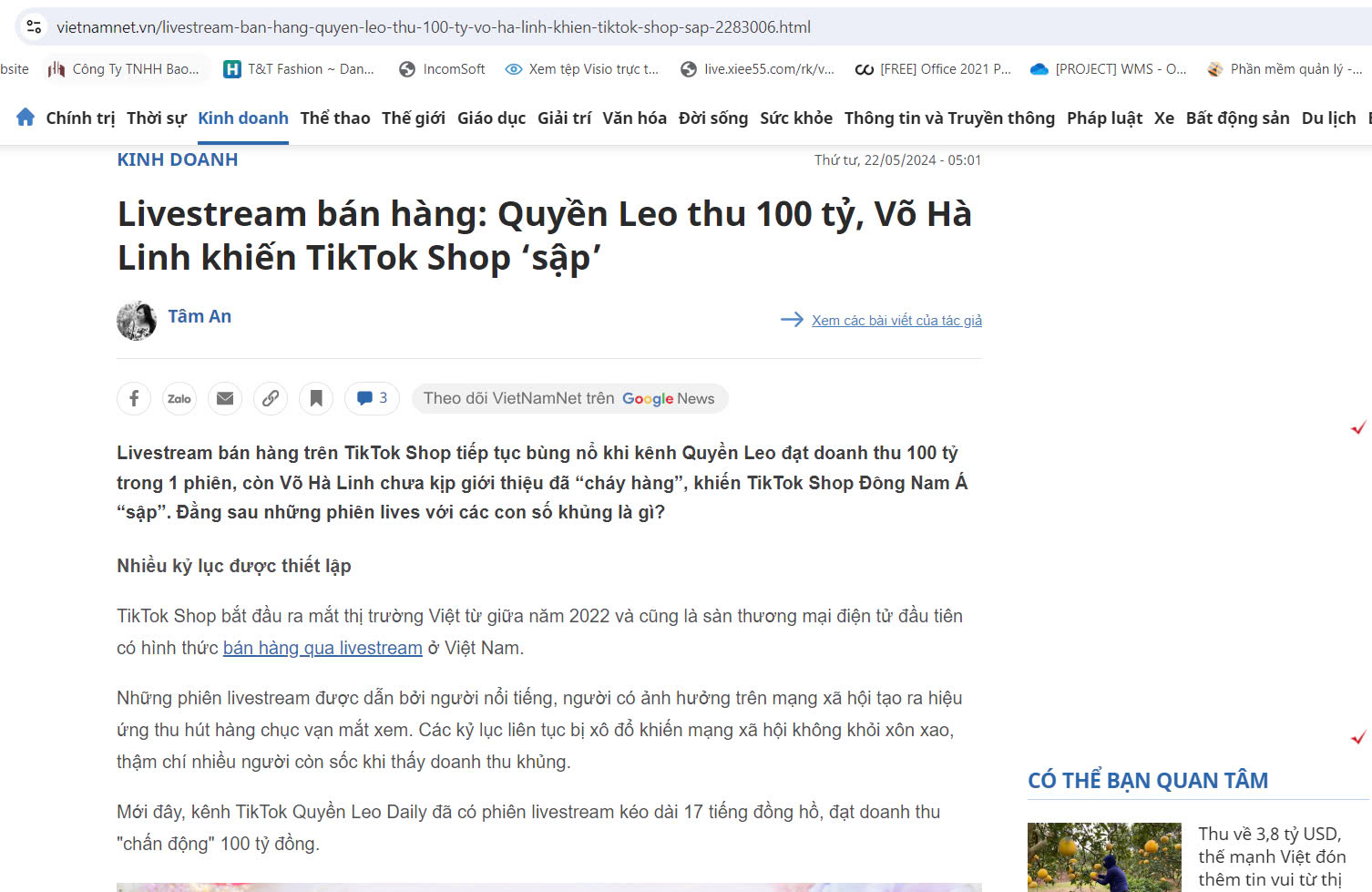Click the article date Thứ tư, 22/05/2024
The width and height of the screenshot is (1372, 892).
click(897, 160)
